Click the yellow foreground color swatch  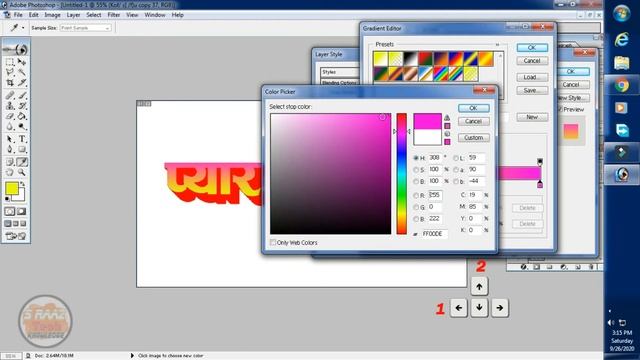[x=12, y=189]
